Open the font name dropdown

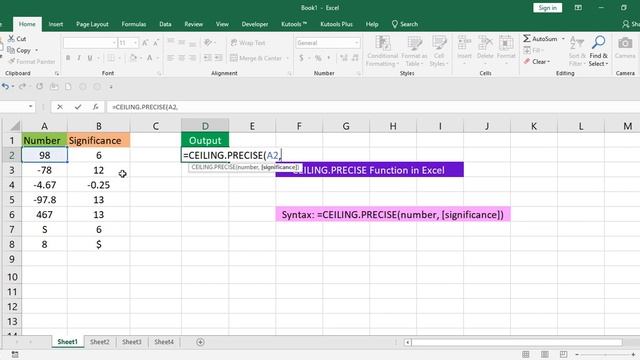114,43
